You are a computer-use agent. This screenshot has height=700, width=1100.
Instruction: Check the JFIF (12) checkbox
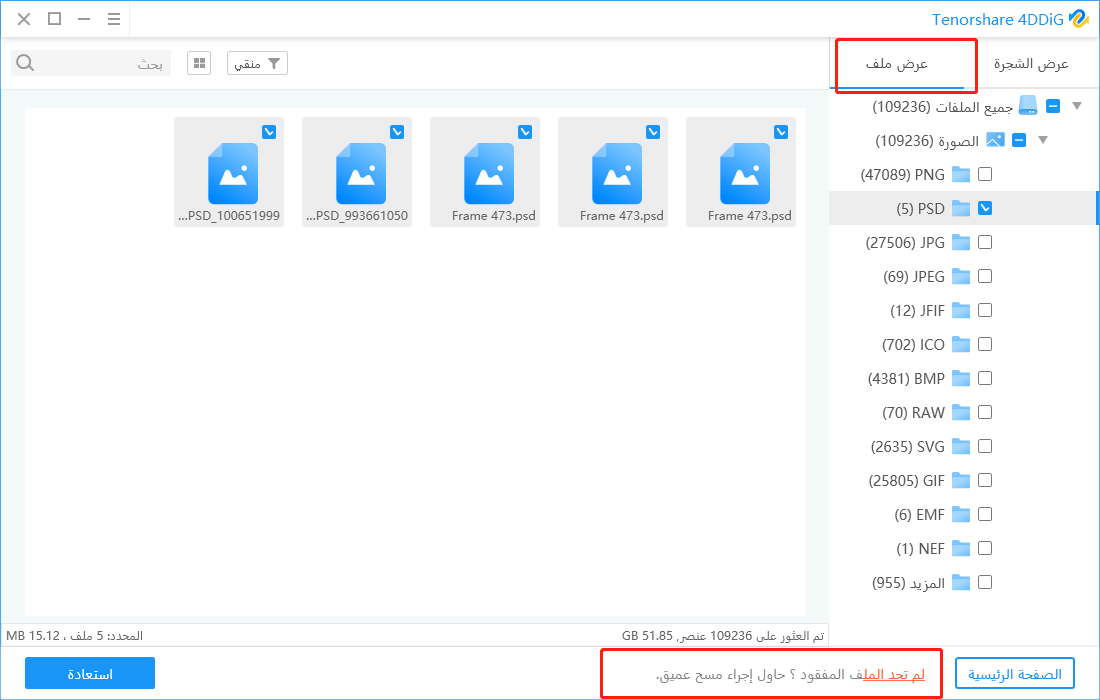(x=985, y=310)
